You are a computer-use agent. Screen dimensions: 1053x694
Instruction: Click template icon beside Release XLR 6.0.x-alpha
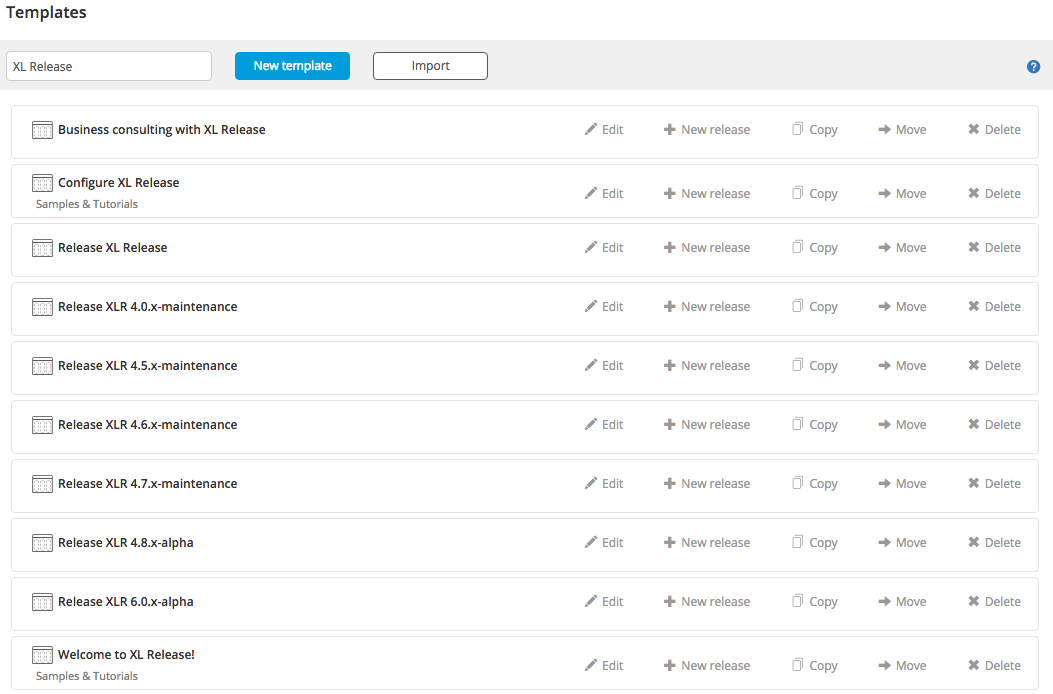pyautogui.click(x=42, y=602)
